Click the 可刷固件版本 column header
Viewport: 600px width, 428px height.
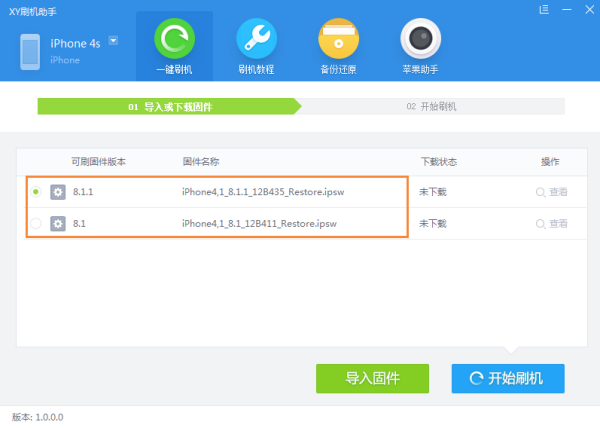[98, 162]
